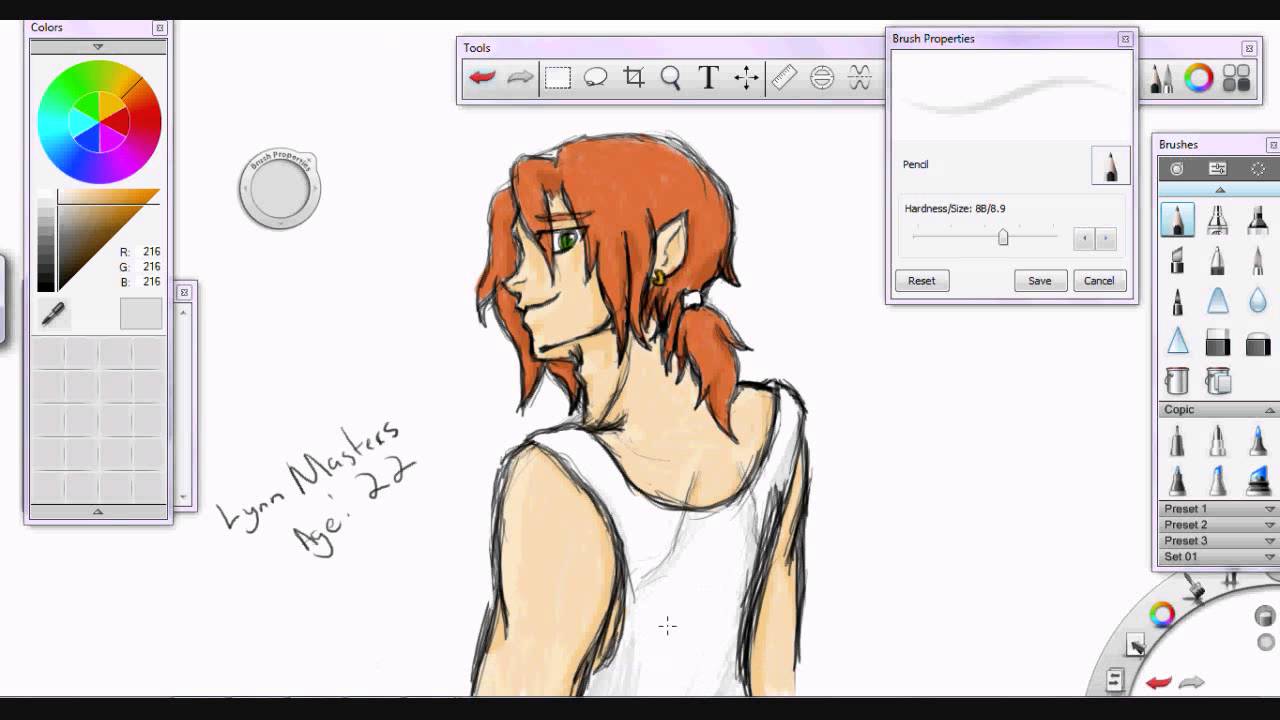Pick the felt tip pen brush
The image size is (1280, 720).
1178,300
